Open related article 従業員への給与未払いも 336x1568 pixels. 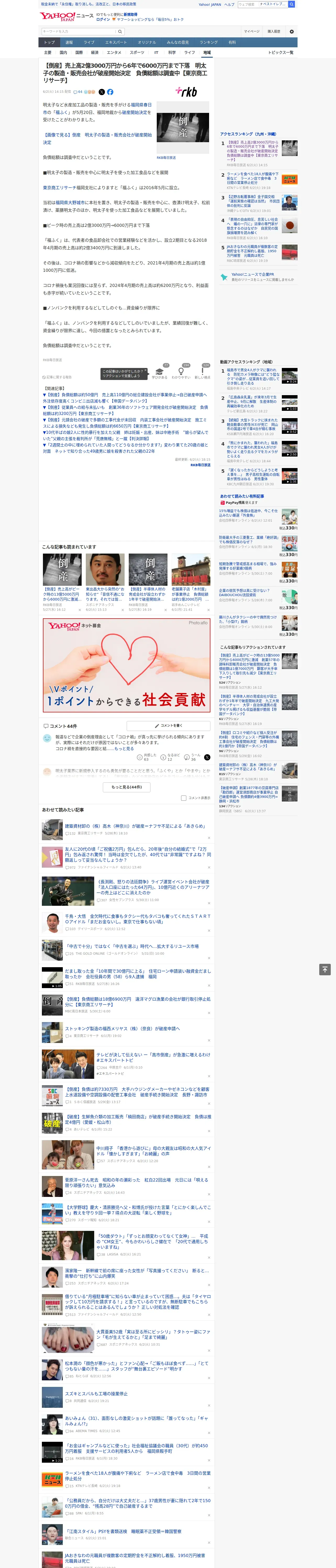click(125, 410)
